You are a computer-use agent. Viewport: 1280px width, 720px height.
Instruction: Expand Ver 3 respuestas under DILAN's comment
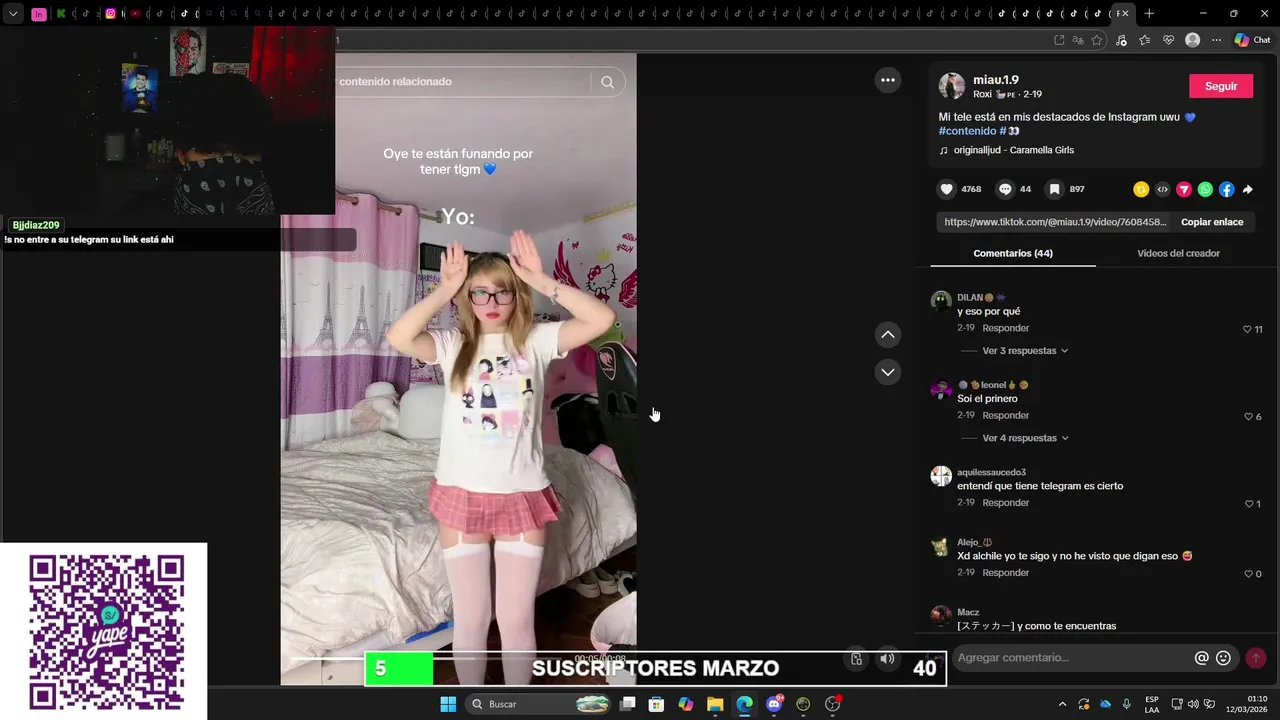click(x=1025, y=351)
